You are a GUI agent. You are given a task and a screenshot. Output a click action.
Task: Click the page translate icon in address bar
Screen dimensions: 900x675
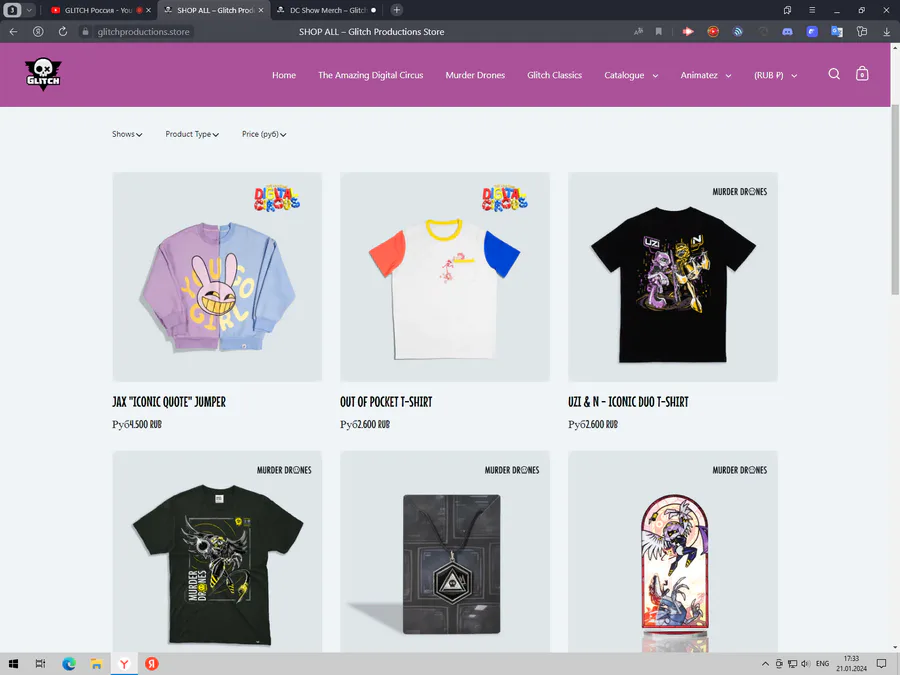(x=638, y=32)
